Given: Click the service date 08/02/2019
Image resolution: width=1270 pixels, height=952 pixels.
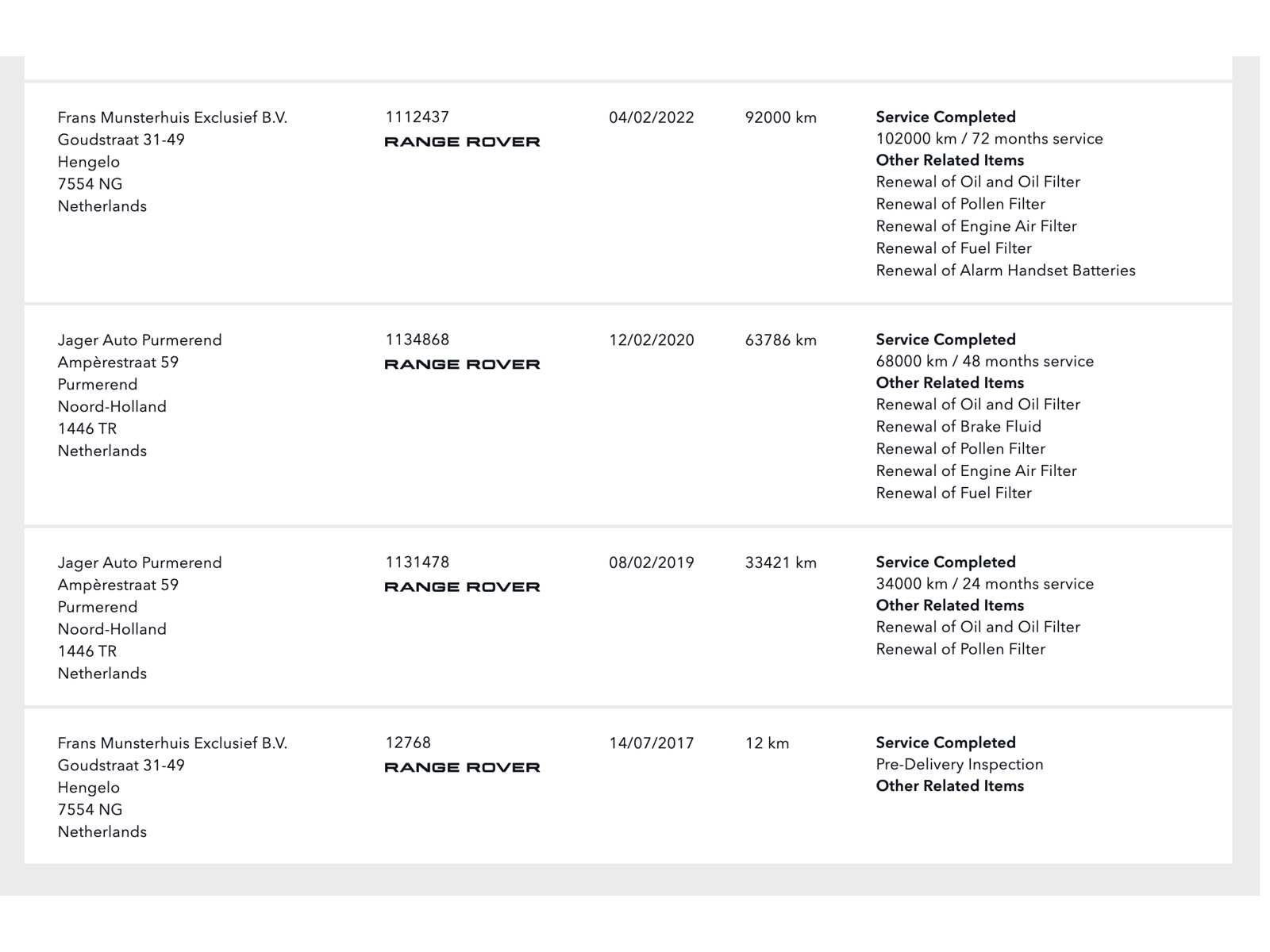Looking at the screenshot, I should tap(652, 562).
